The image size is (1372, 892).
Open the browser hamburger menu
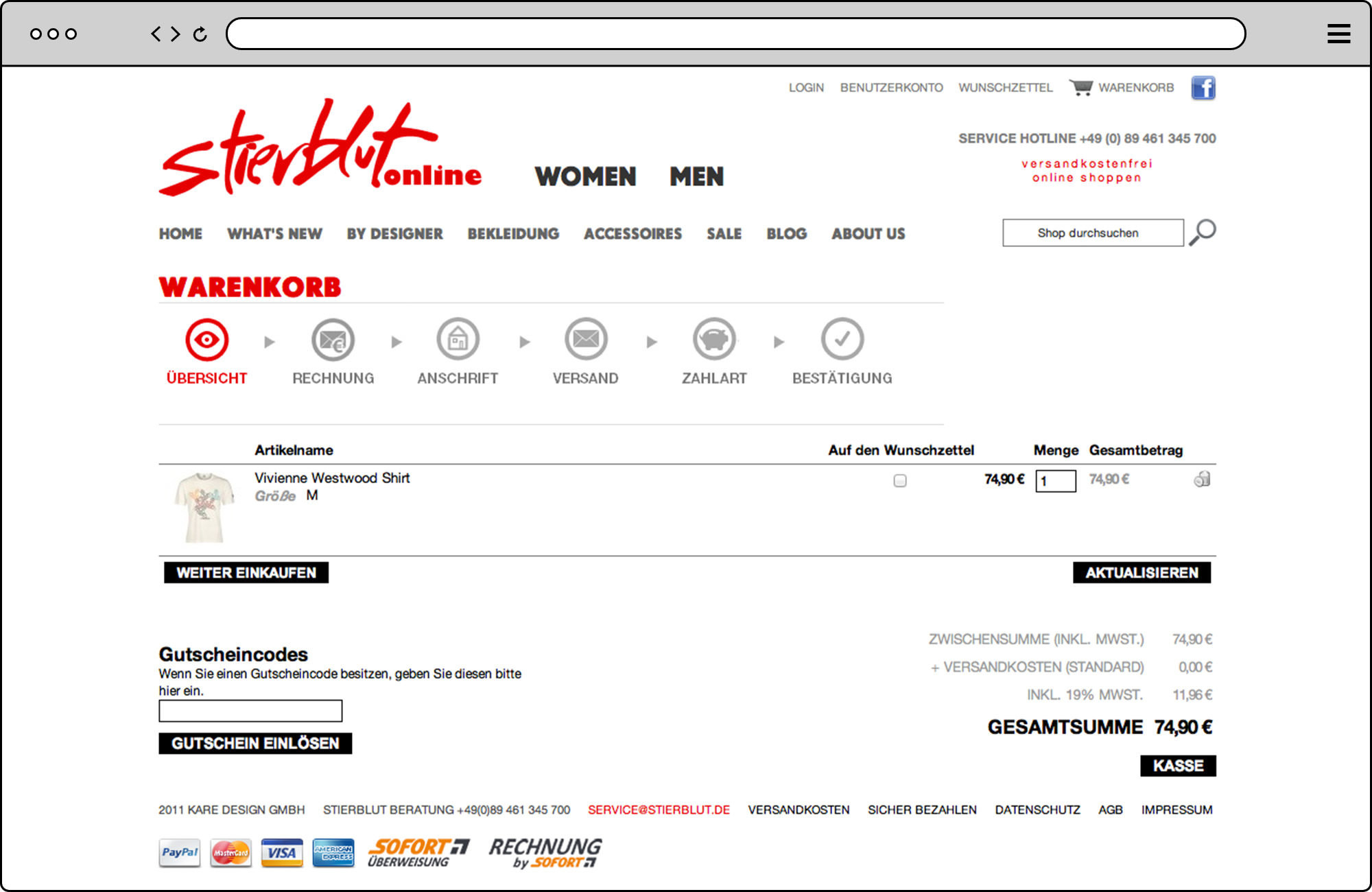pos(1338,34)
